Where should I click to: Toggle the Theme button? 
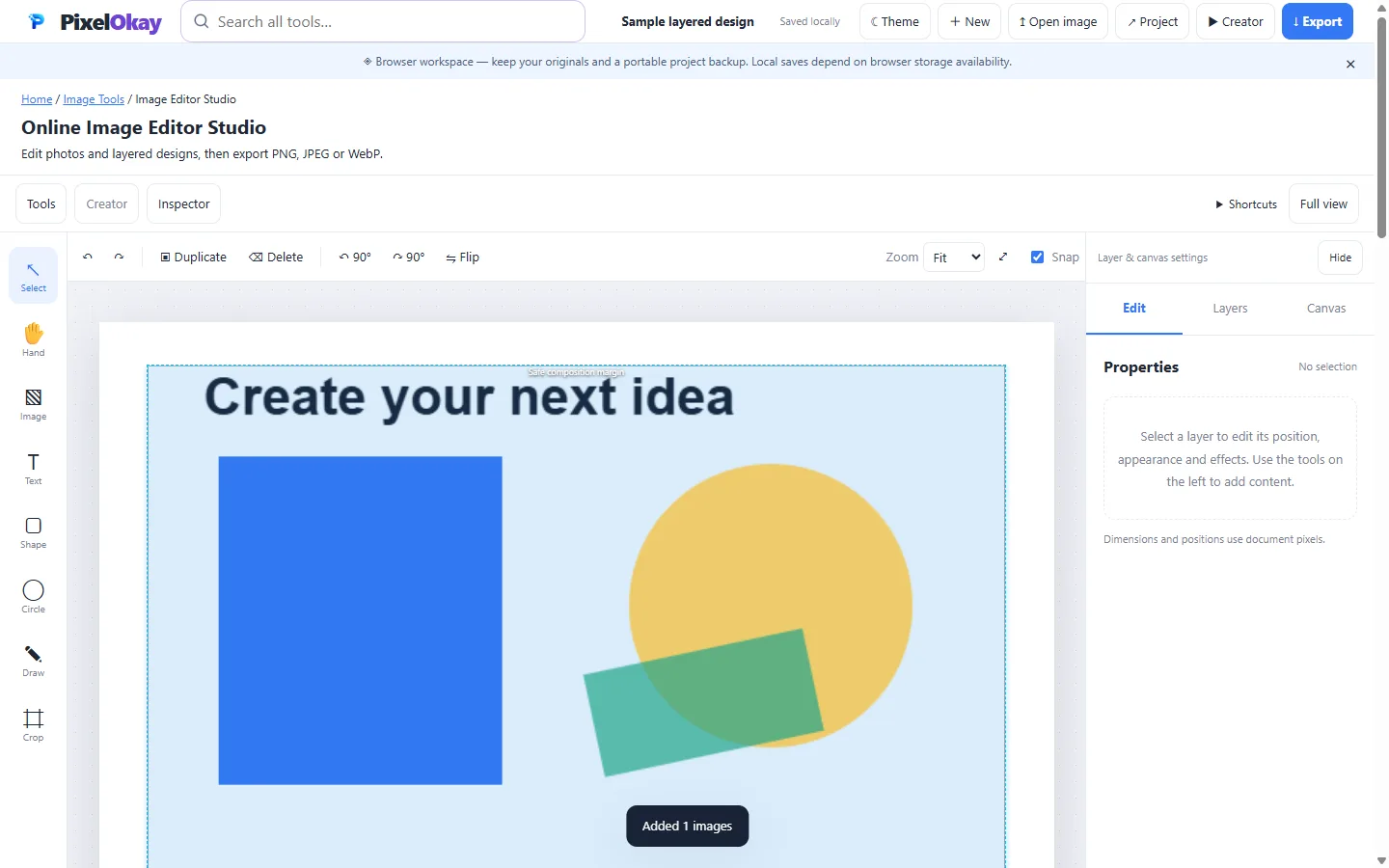895,21
